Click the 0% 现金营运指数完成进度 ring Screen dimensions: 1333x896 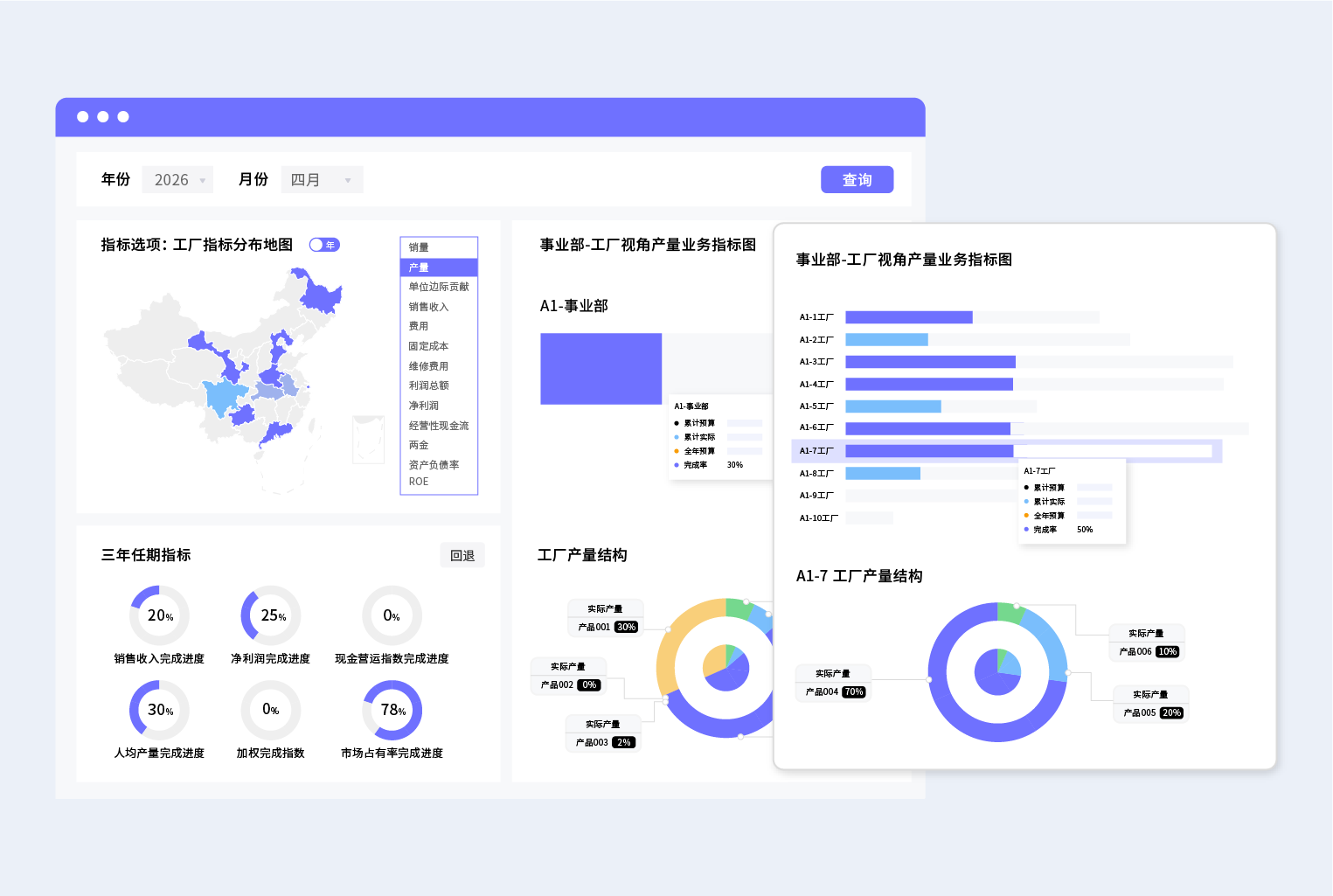(392, 615)
